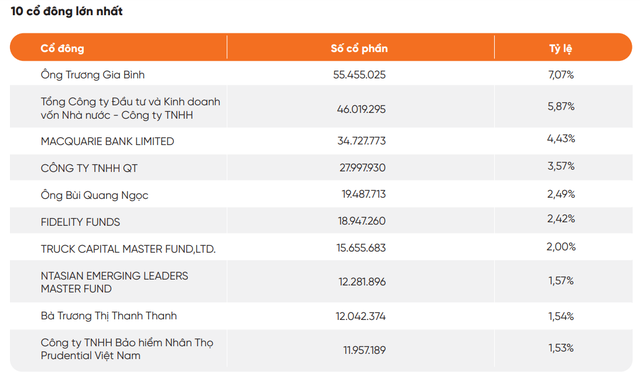Screen dimensions: 640x379
Task: Click NTASIAN EMERGING LEADERS MASTER FUND name
Action: [x=114, y=282]
